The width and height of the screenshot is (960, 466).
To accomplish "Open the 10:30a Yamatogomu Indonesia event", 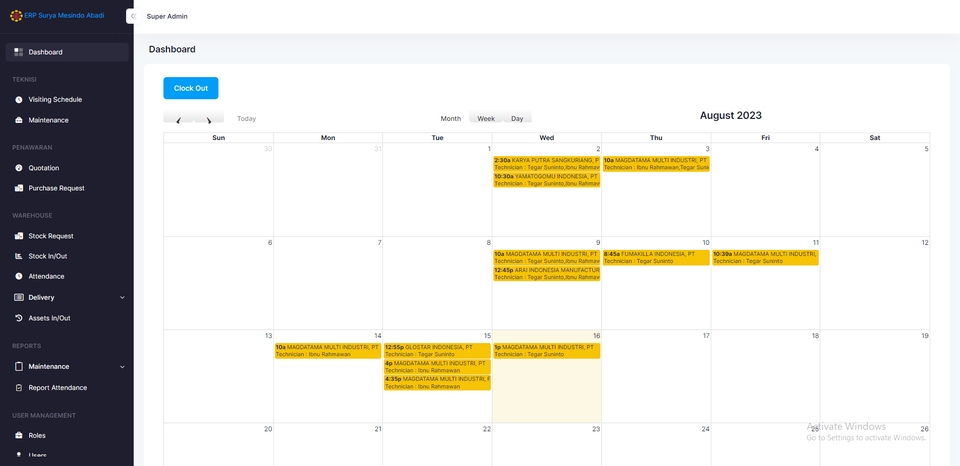I will pyautogui.click(x=547, y=179).
